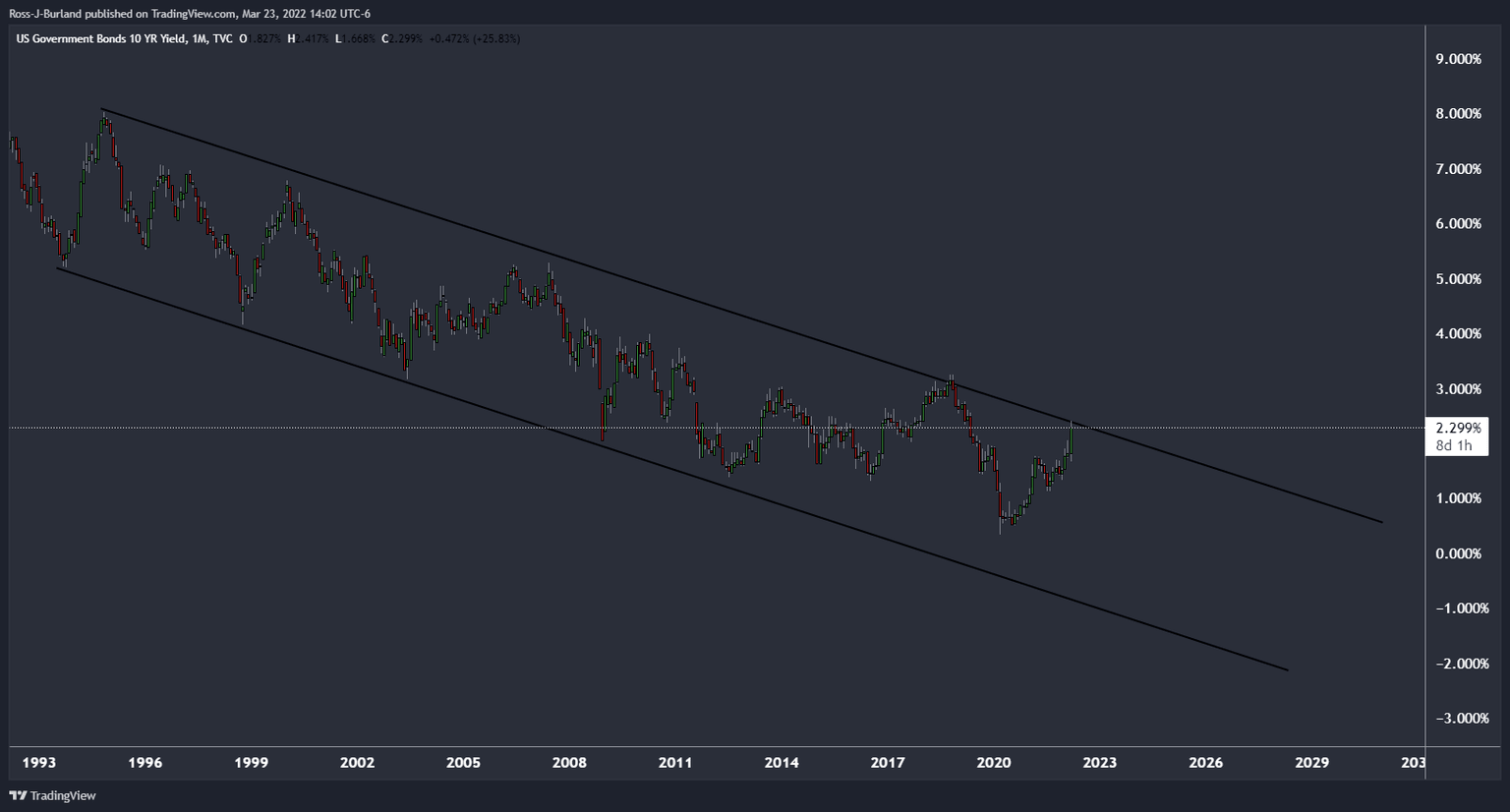Image resolution: width=1510 pixels, height=812 pixels.
Task: Click the 2011 label on the time axis
Action: point(675,763)
